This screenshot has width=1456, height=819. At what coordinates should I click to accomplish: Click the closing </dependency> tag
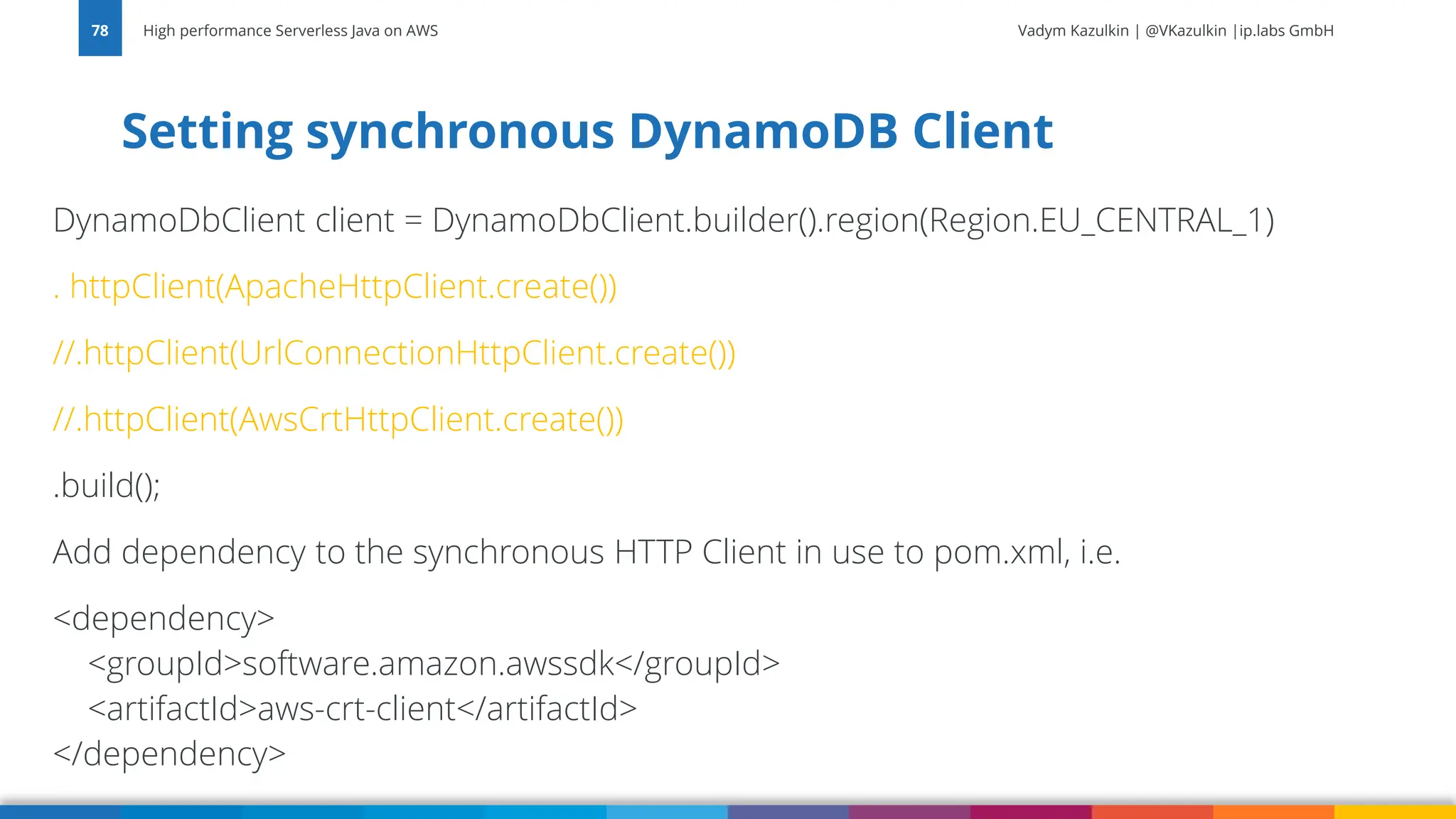click(169, 754)
